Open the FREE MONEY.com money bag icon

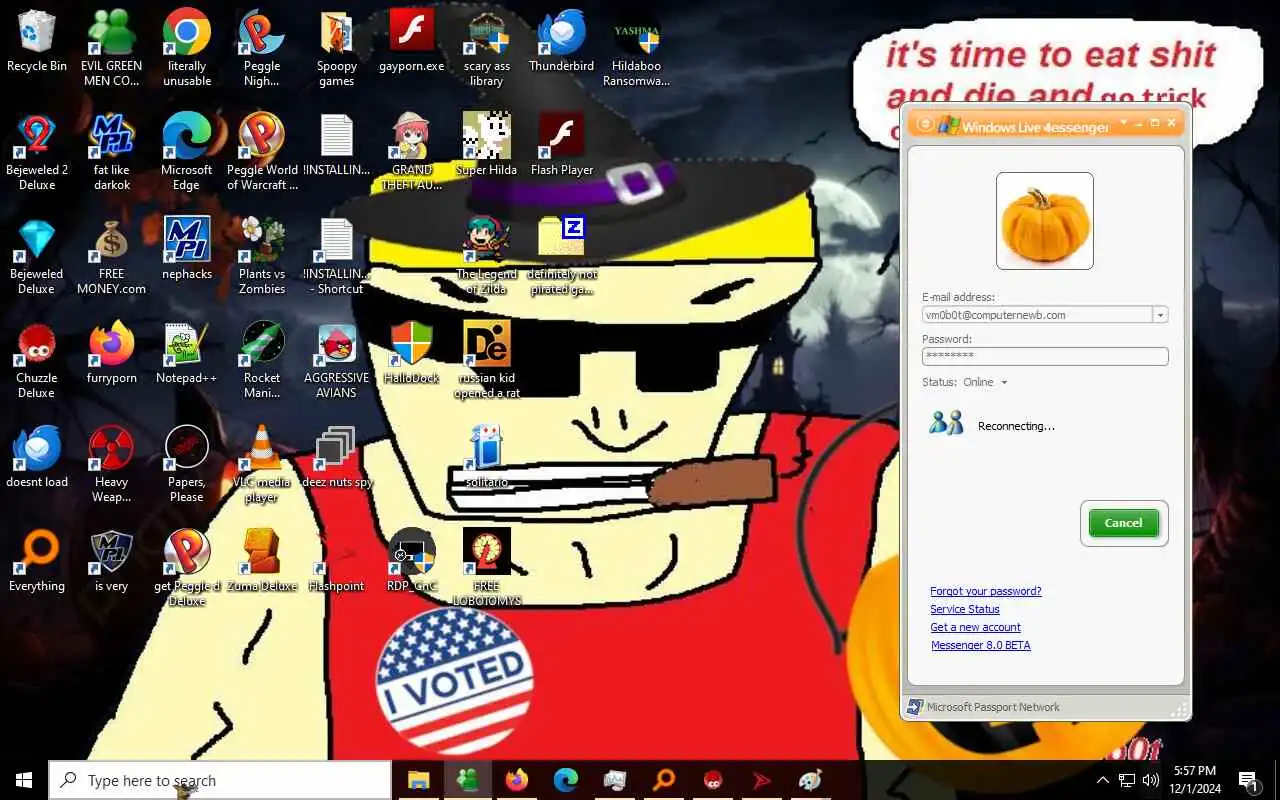point(111,256)
